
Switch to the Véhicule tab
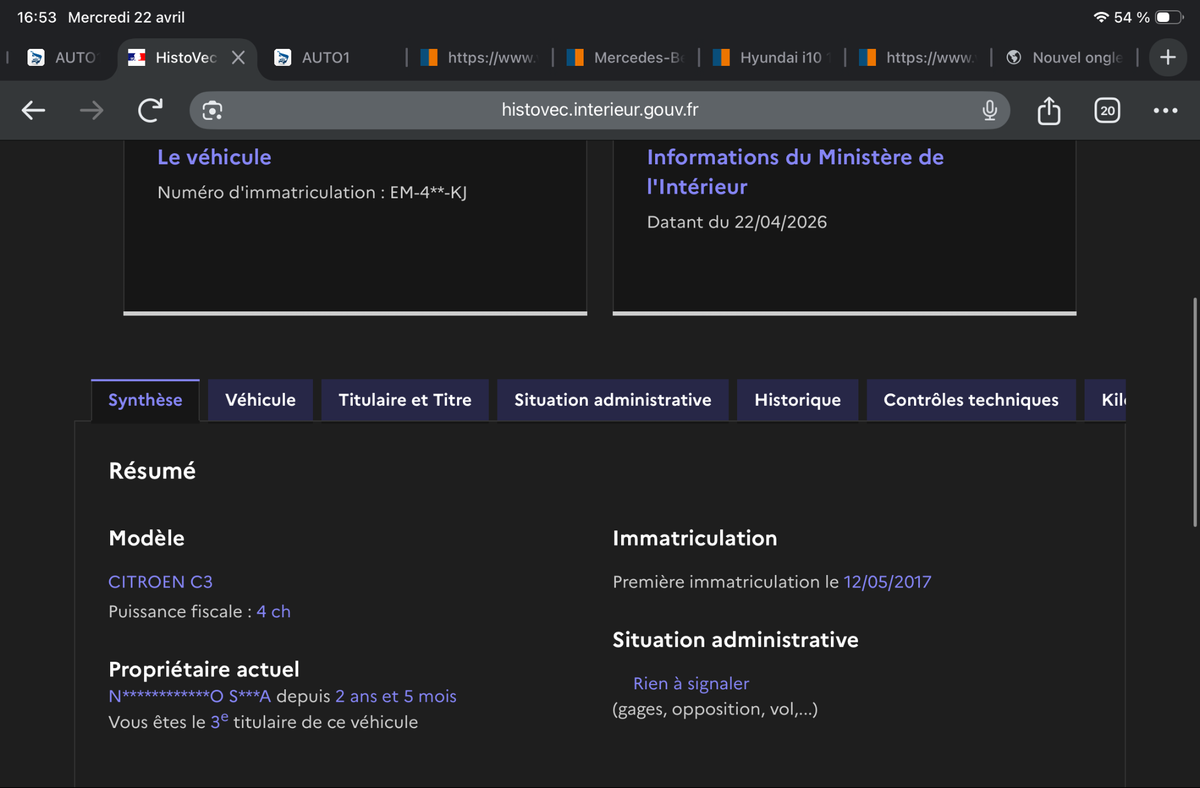click(260, 400)
